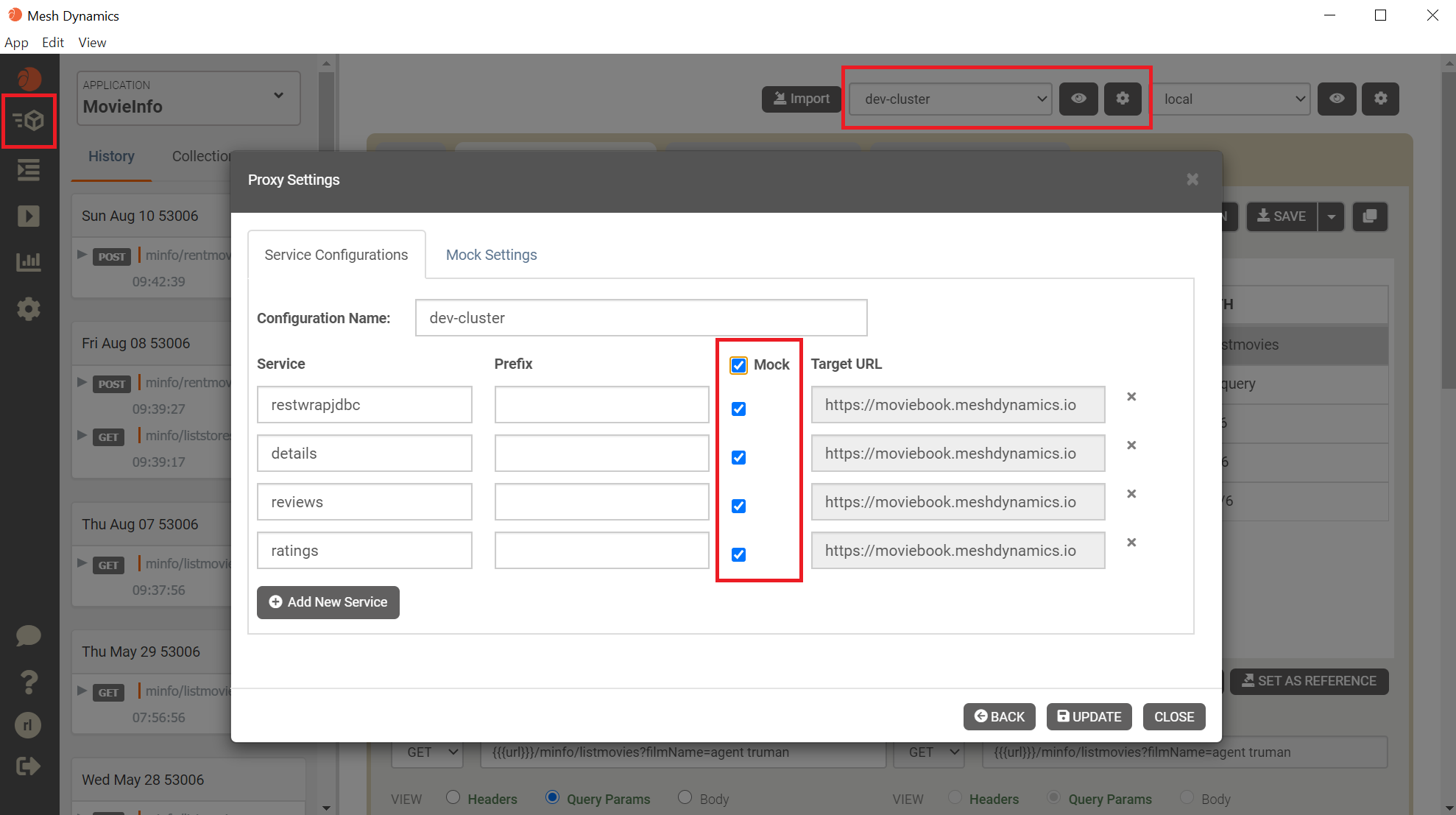Open the SAVE button dropdown arrow
This screenshot has width=1456, height=815.
pos(1331,216)
